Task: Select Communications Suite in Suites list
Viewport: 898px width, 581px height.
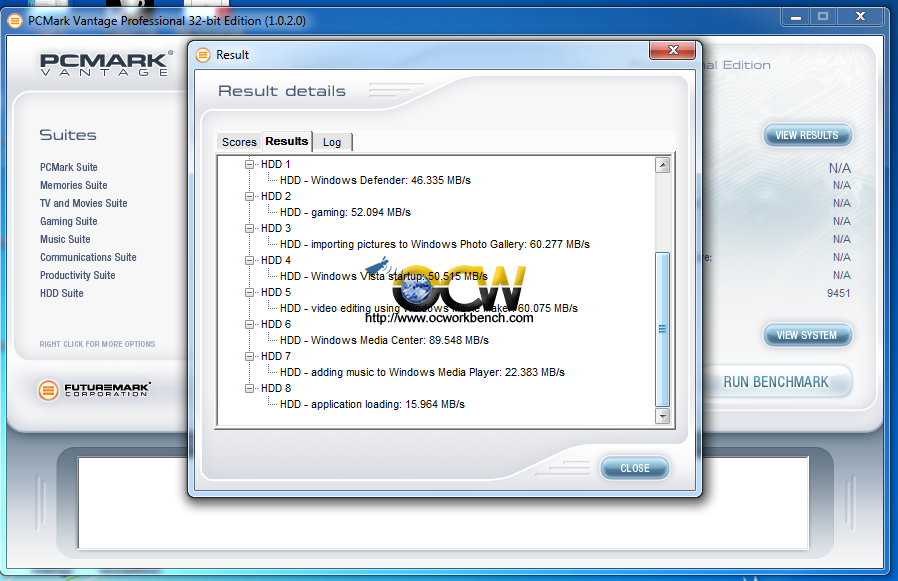Action: tap(88, 257)
